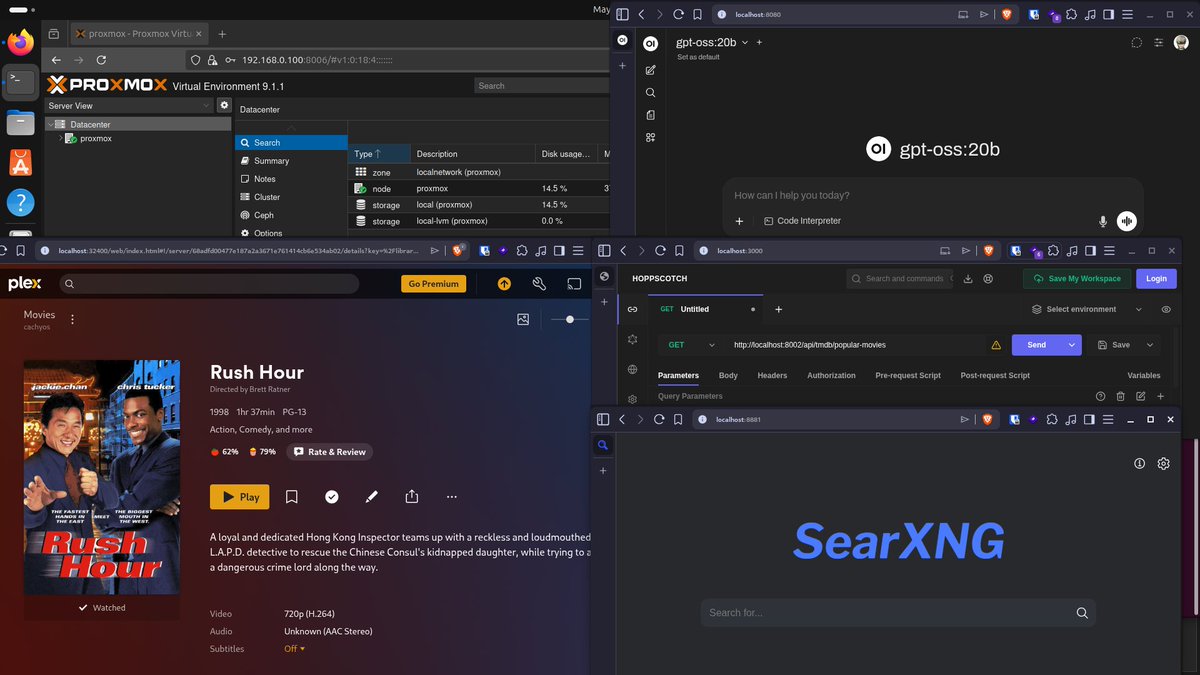The width and height of the screenshot is (1200, 675).
Task: Open the Summary item in the Proxmox Datacenter menu
Action: (271, 161)
